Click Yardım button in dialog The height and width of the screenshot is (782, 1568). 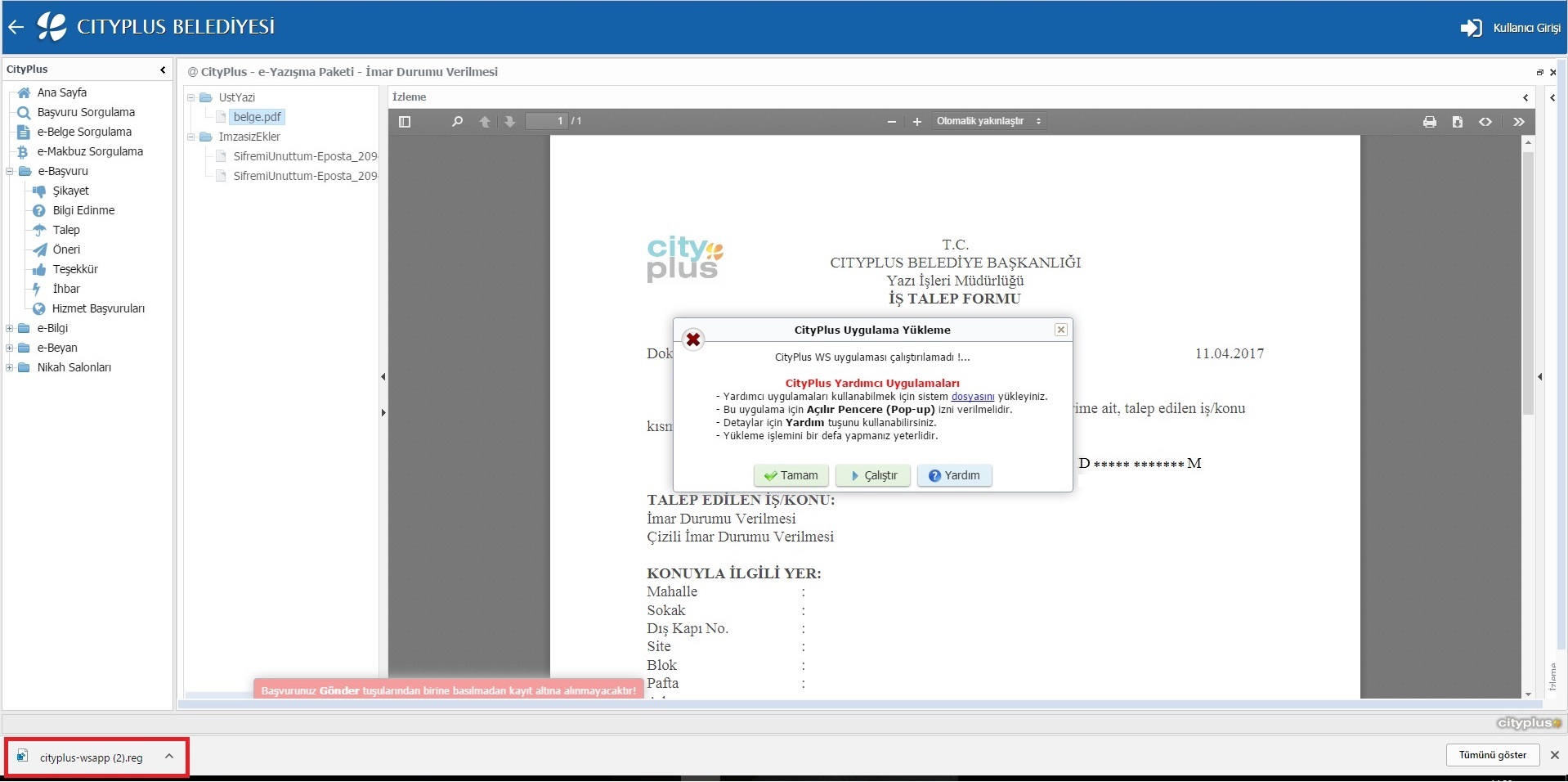954,475
